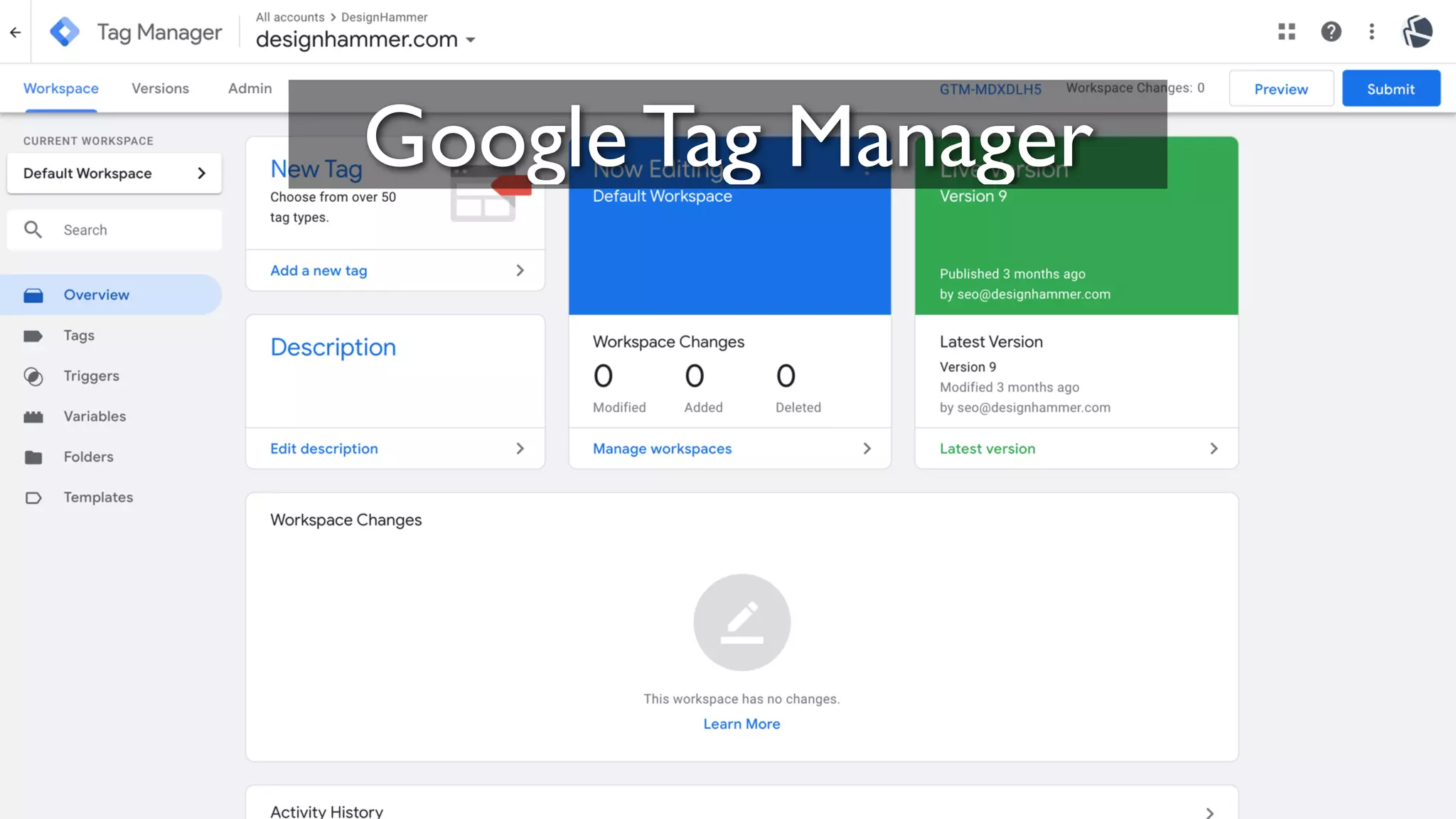Click the Tag Manager logo icon

click(65, 32)
